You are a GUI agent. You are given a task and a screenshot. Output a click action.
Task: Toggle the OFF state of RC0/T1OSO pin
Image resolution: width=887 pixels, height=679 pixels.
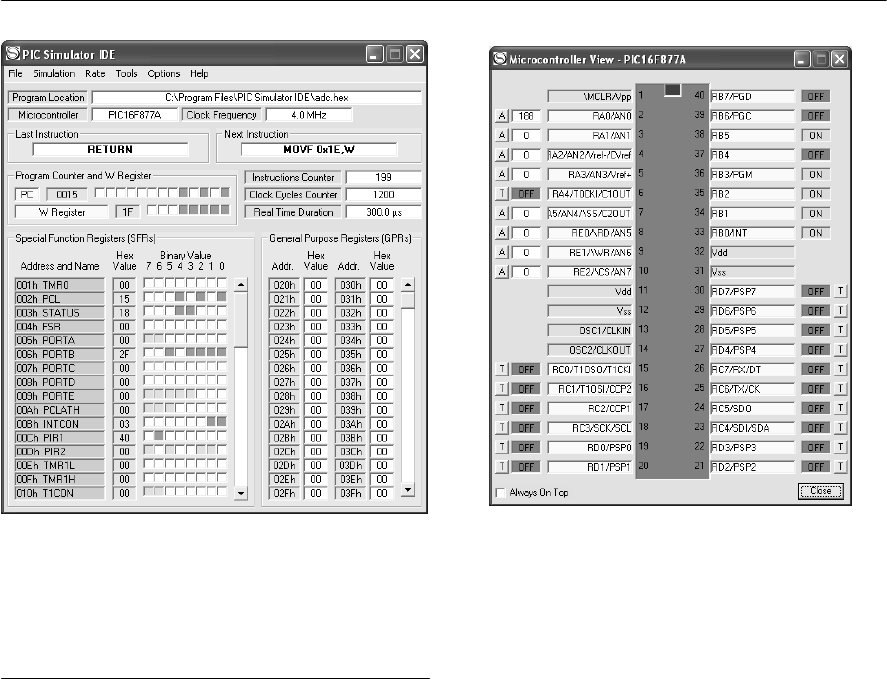[x=526, y=369]
